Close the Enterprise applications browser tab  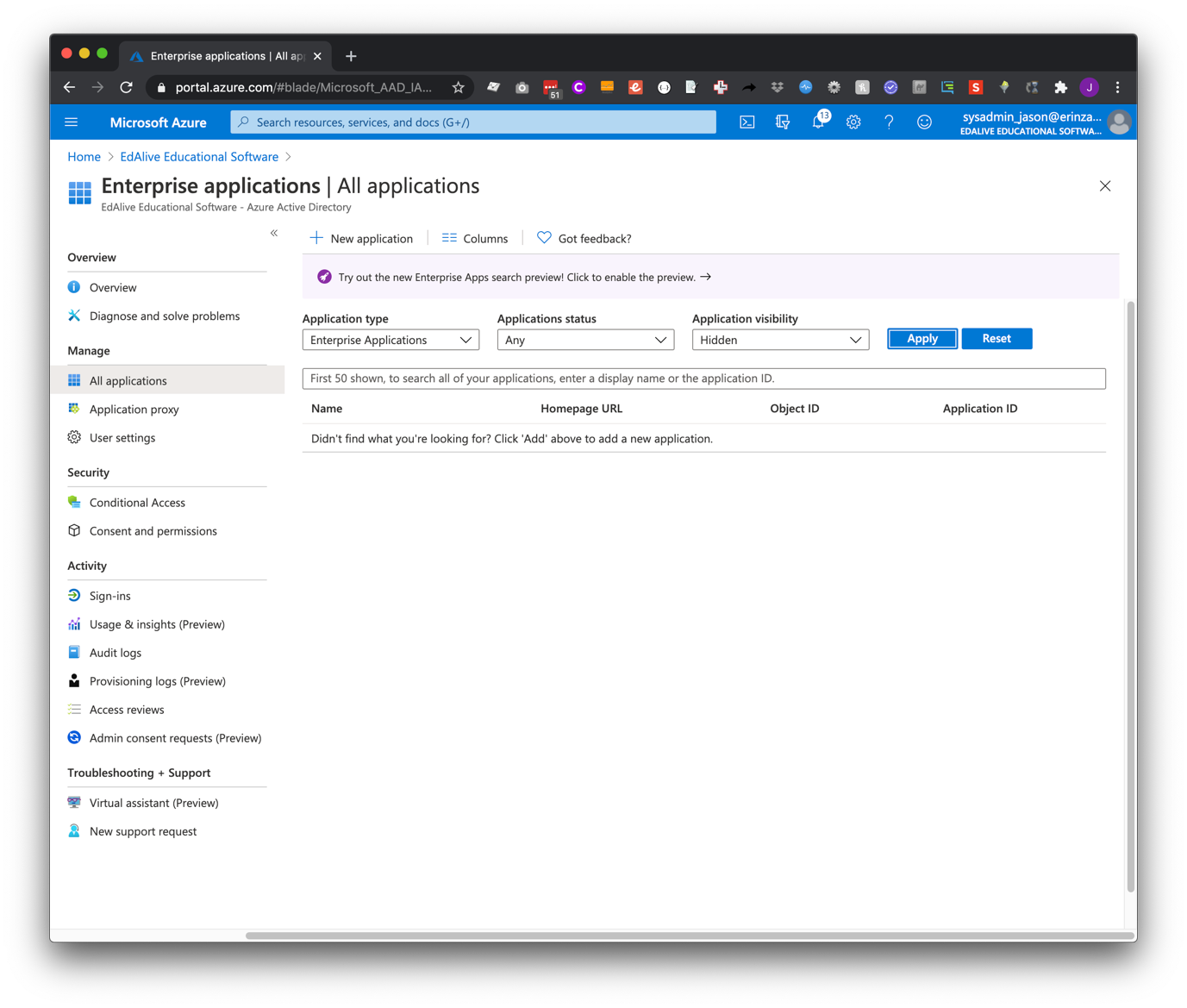[317, 56]
